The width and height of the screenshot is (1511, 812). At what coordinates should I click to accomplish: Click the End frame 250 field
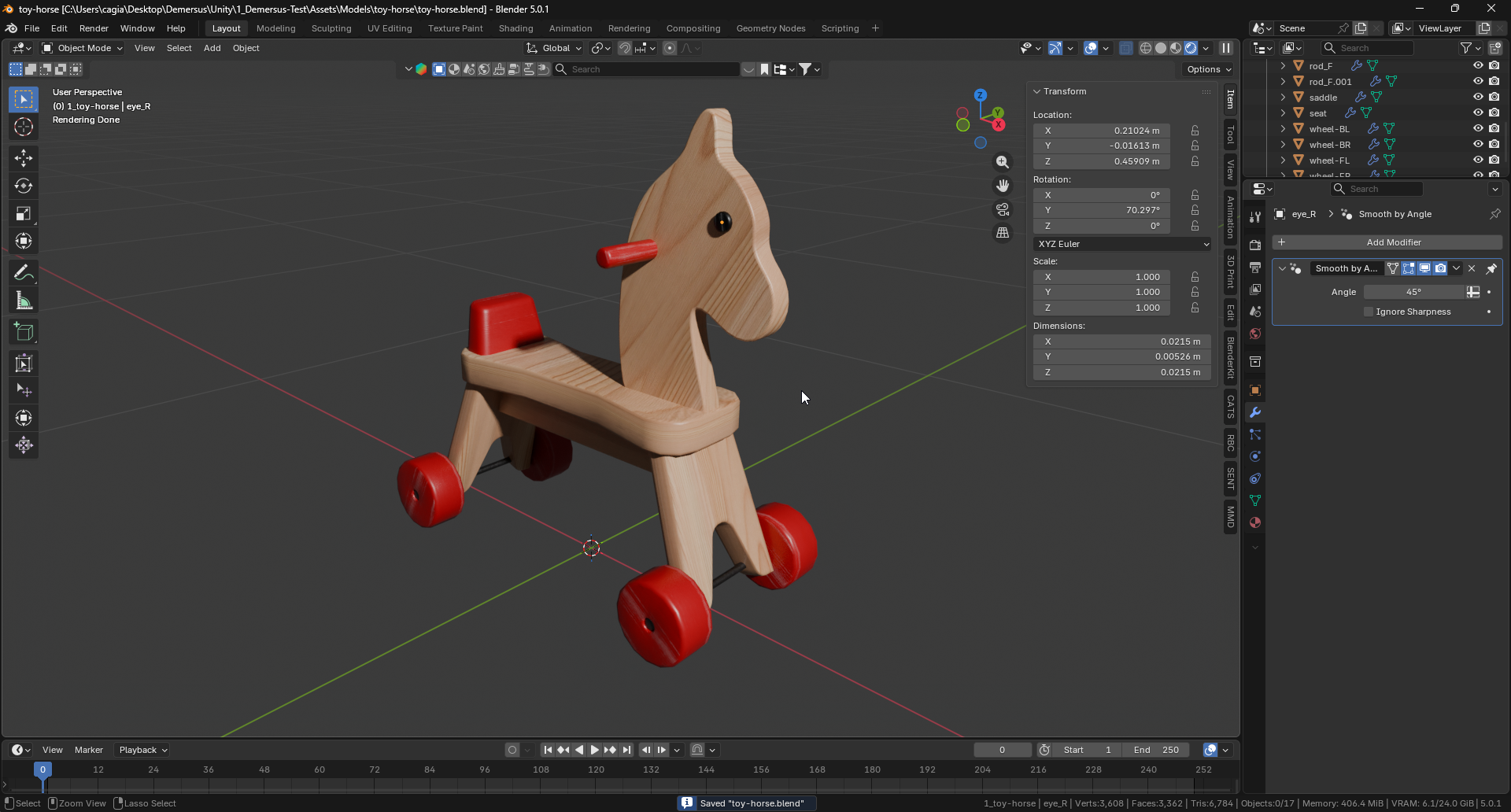tap(1156, 750)
